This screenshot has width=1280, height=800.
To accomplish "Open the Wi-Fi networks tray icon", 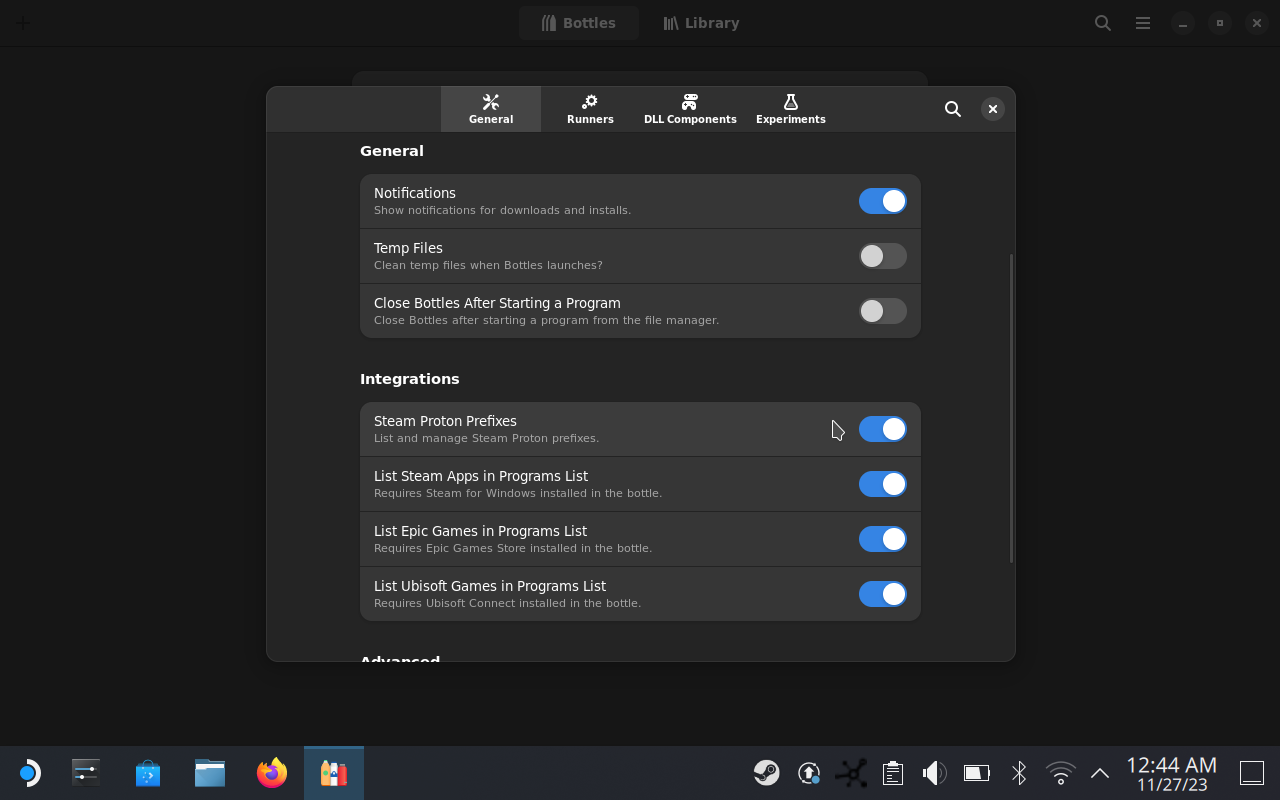I will coord(1060,773).
